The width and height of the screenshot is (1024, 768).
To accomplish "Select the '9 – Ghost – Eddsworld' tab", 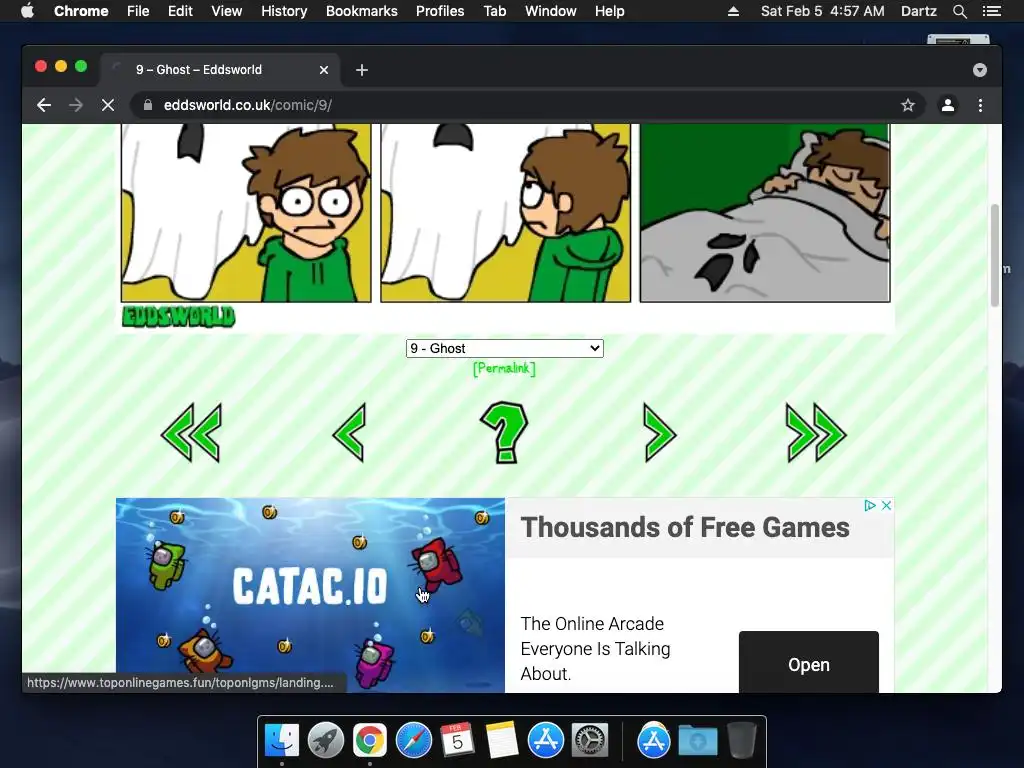I will click(x=219, y=70).
